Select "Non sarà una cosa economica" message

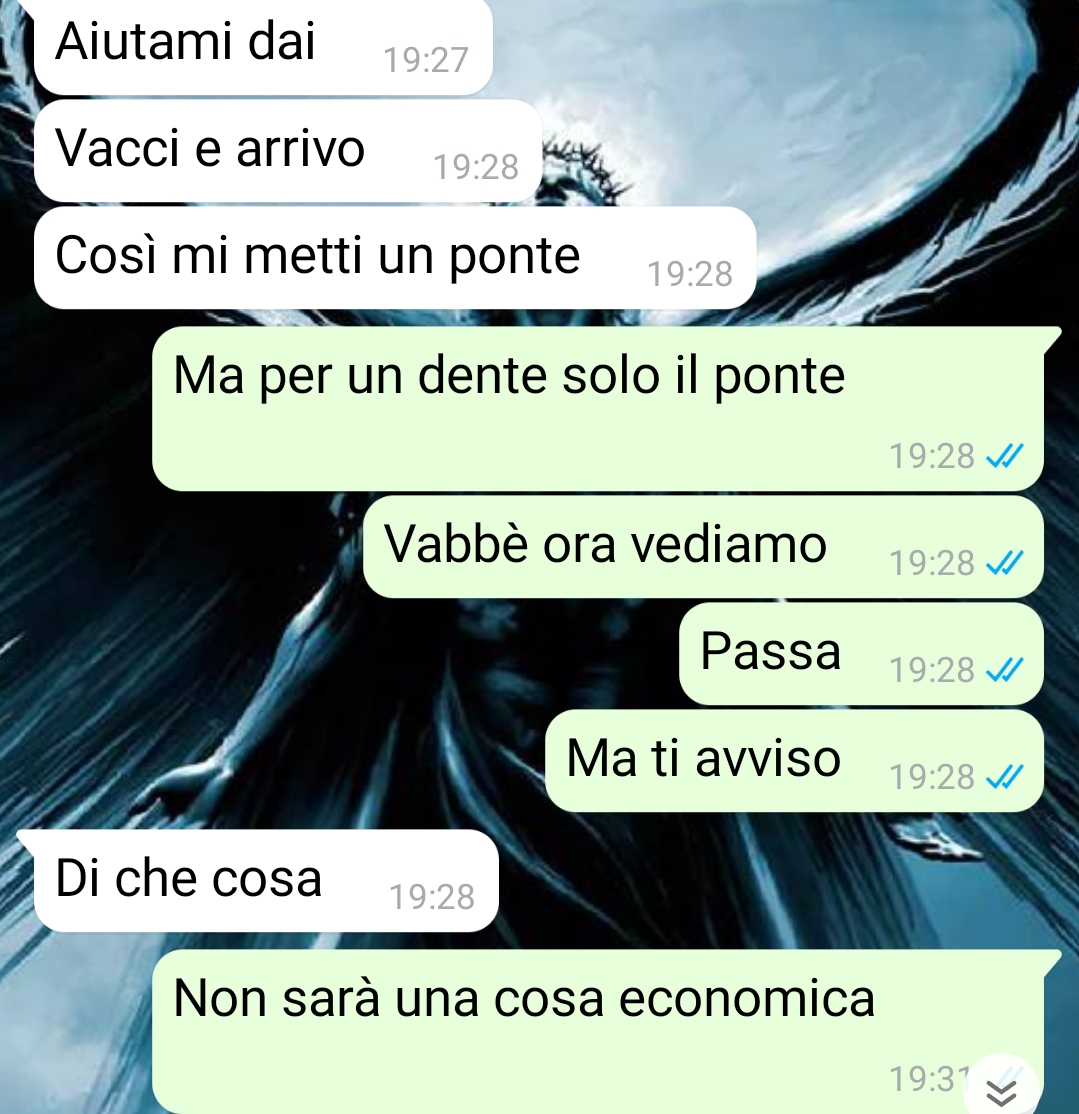[x=598, y=1032]
